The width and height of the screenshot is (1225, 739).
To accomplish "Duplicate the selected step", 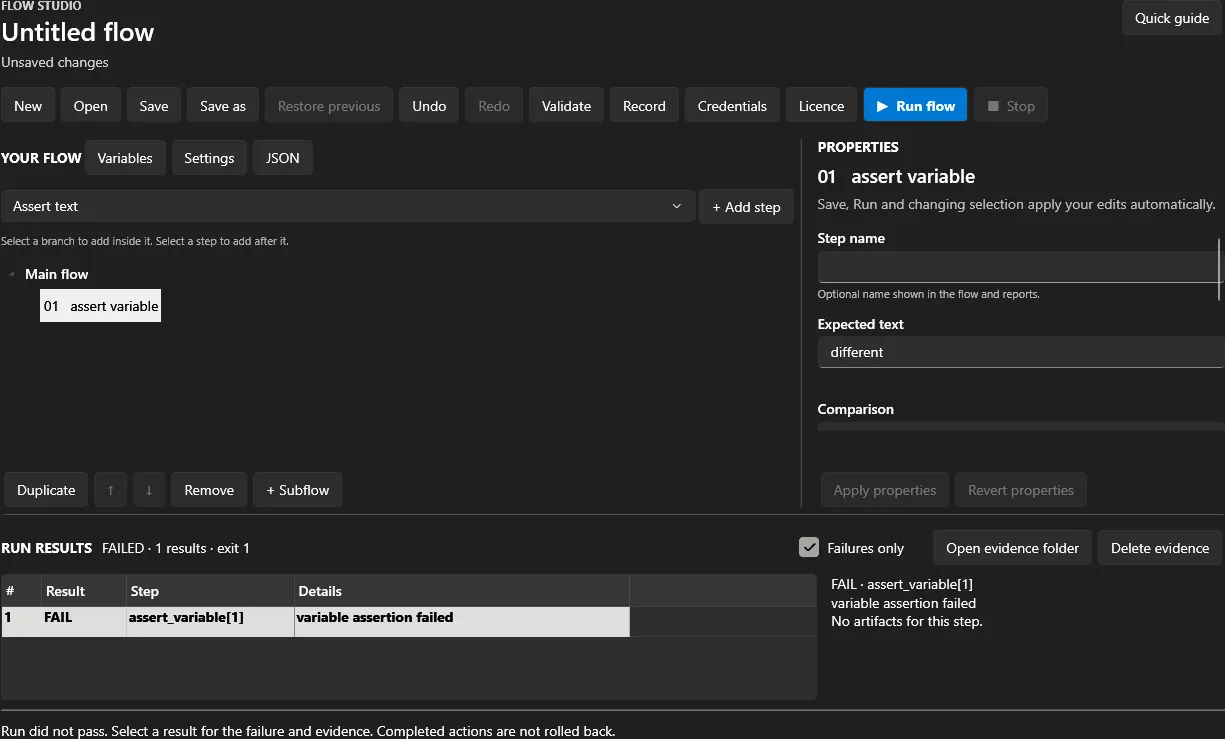I will click(x=46, y=490).
